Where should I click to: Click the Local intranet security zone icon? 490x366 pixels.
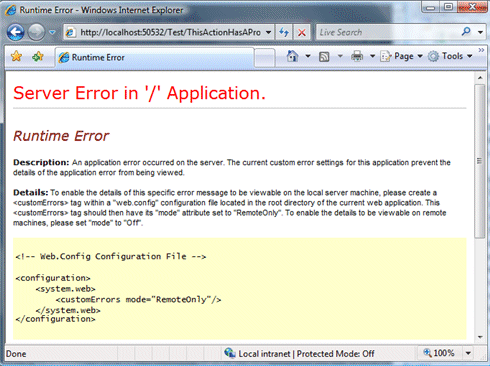(229, 353)
